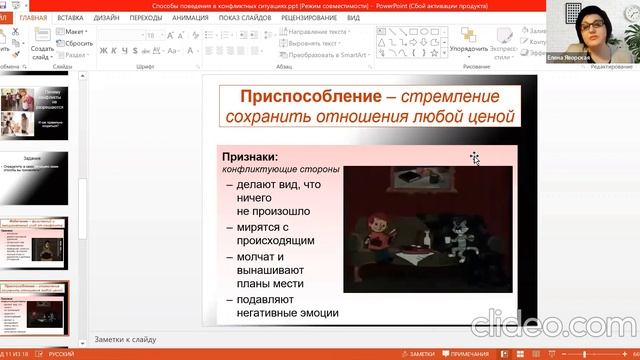Select left brace shape in gallery
This screenshot has height=360, width=640.
click(413, 53)
